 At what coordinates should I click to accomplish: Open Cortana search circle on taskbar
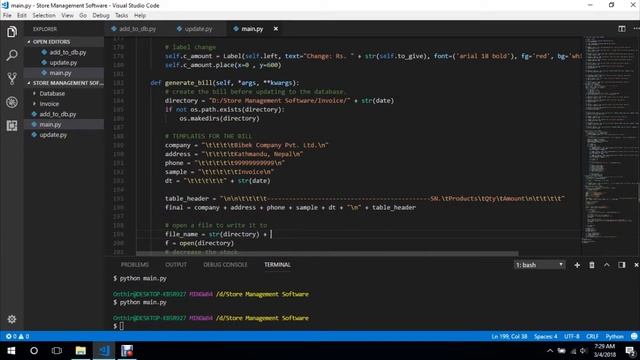(x=34, y=351)
